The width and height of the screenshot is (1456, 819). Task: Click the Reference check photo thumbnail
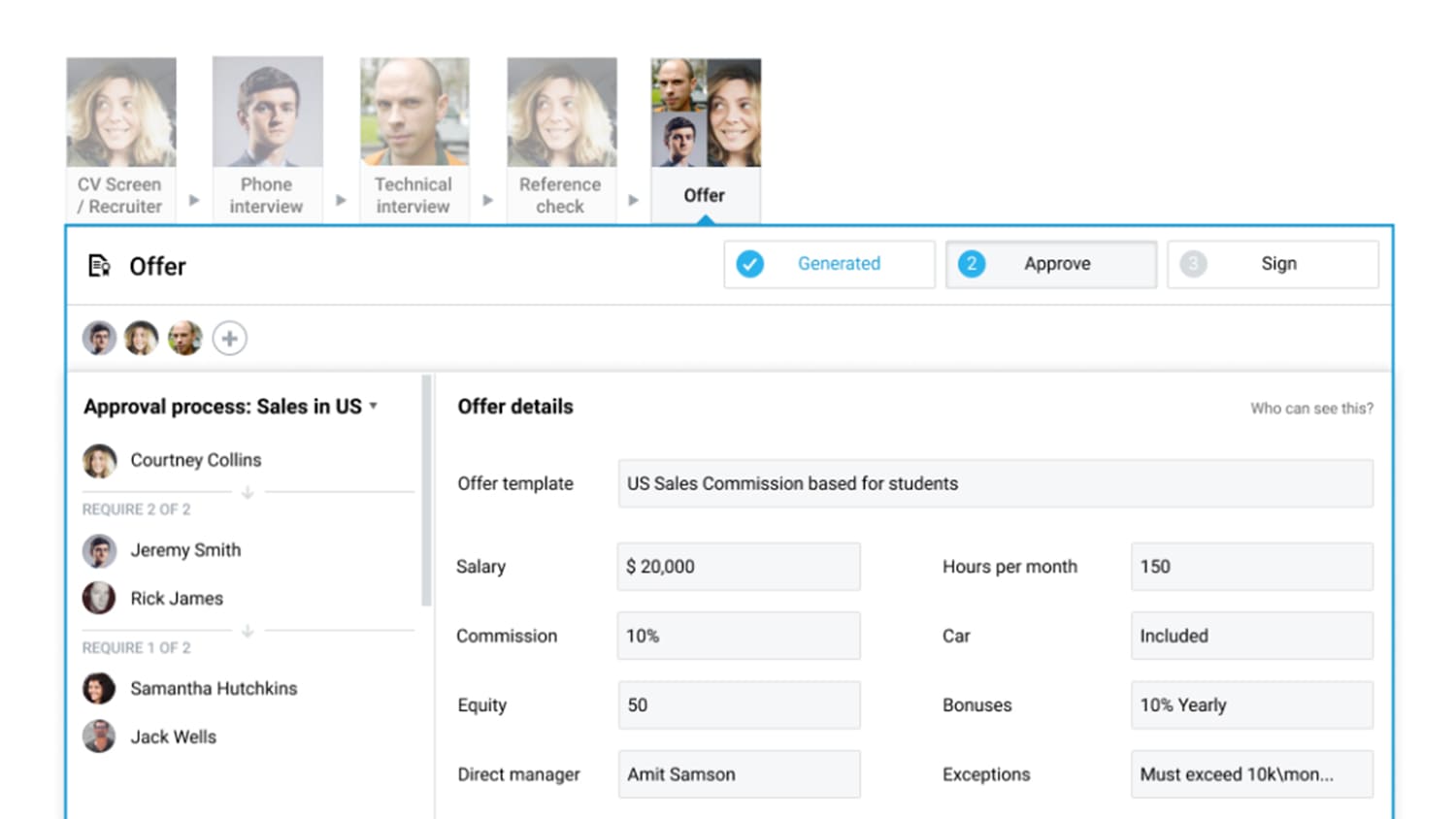point(562,112)
